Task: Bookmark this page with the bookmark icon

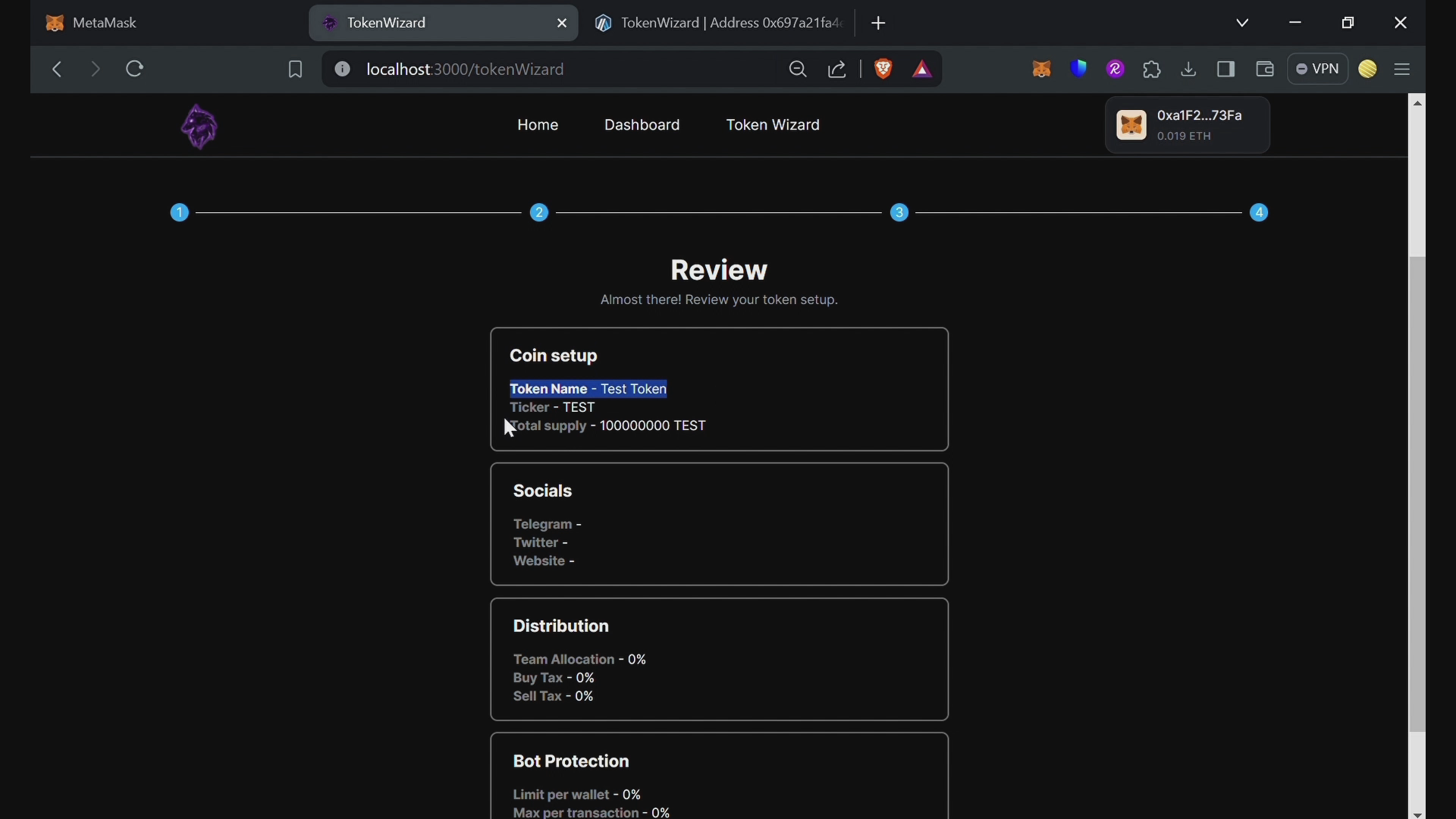Action: (295, 70)
